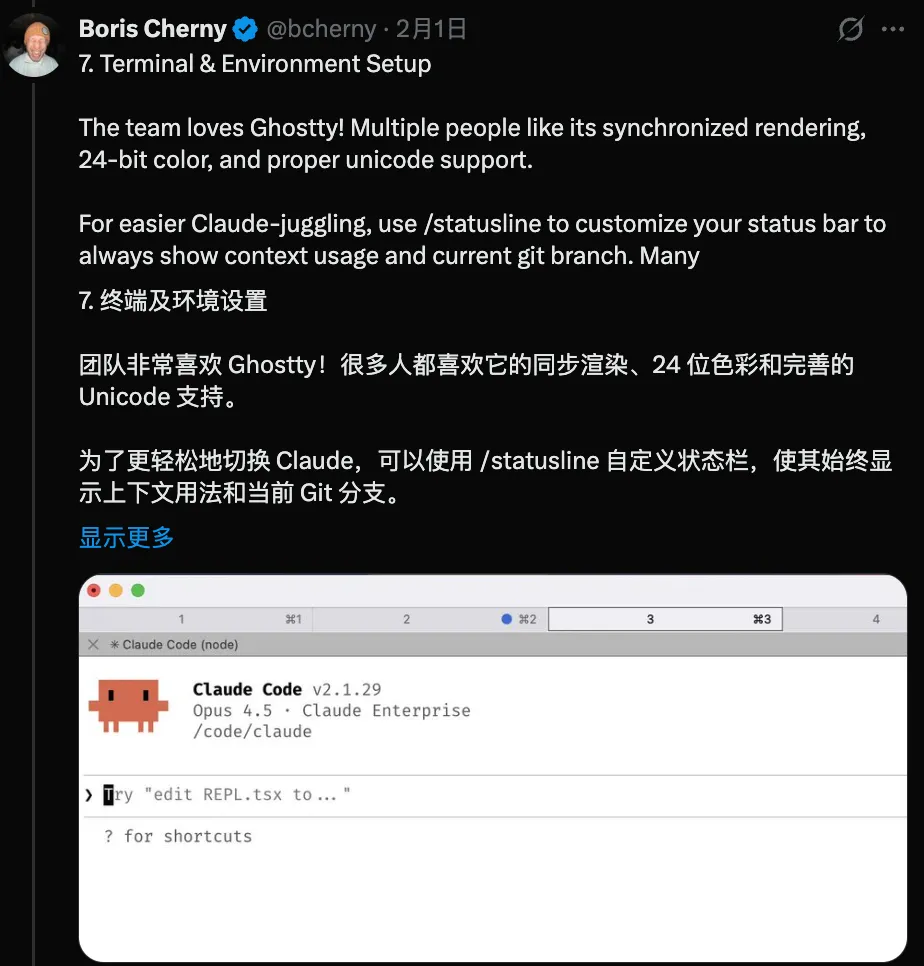Viewport: 924px width, 966px height.
Task: Click the Claude Code pixel mascot
Action: 128,706
